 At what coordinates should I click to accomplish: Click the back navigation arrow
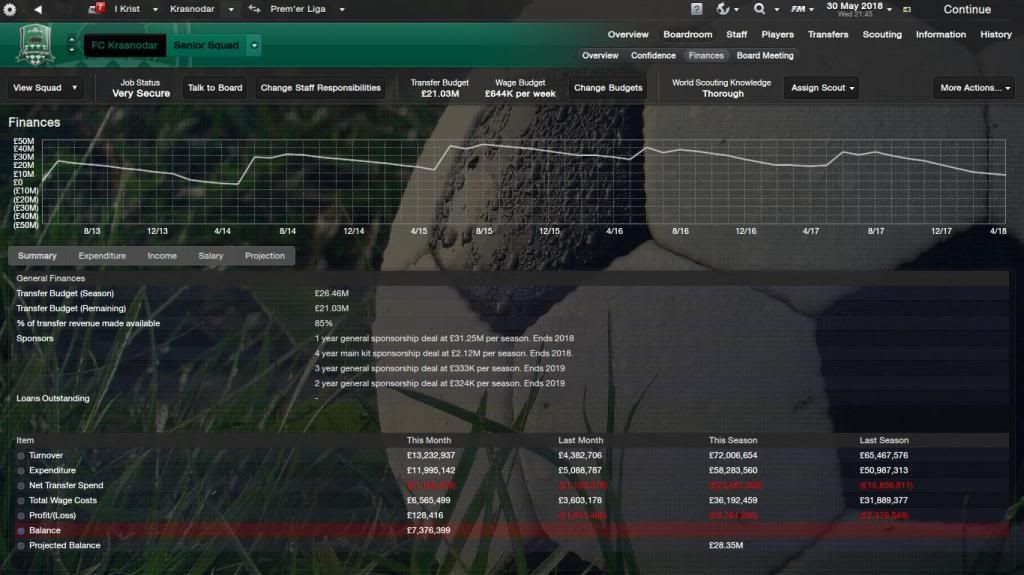pyautogui.click(x=38, y=9)
